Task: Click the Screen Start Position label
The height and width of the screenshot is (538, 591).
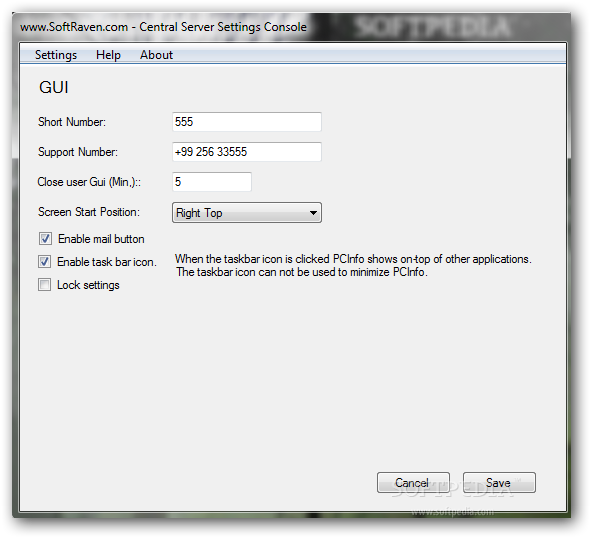Action: pos(89,212)
